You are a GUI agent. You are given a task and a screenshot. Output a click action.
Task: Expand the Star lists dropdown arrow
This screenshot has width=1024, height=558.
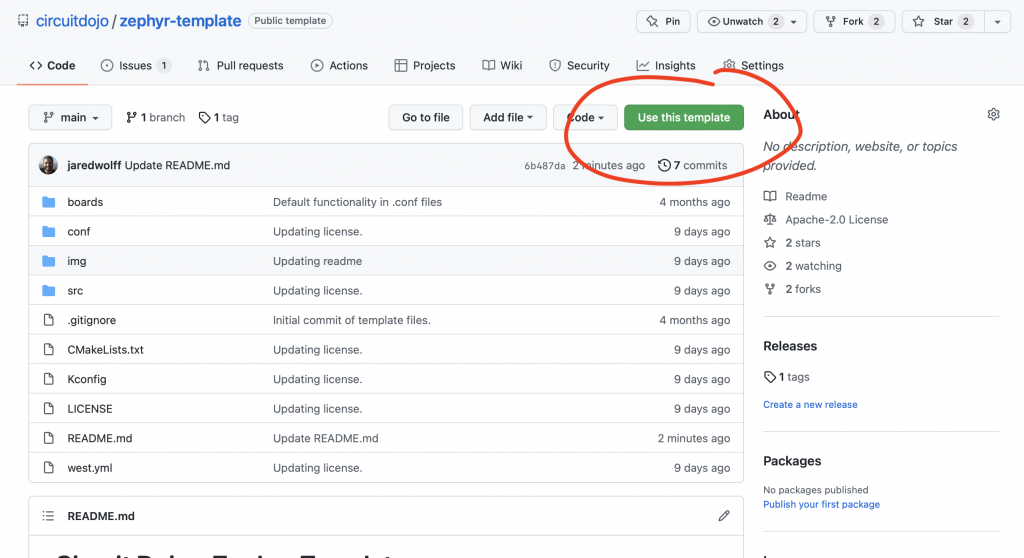[x=997, y=22]
